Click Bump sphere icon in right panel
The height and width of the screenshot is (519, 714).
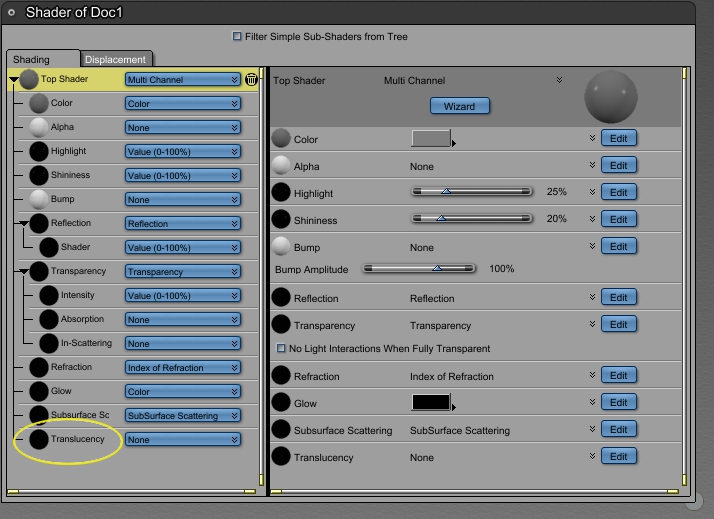pyautogui.click(x=281, y=246)
